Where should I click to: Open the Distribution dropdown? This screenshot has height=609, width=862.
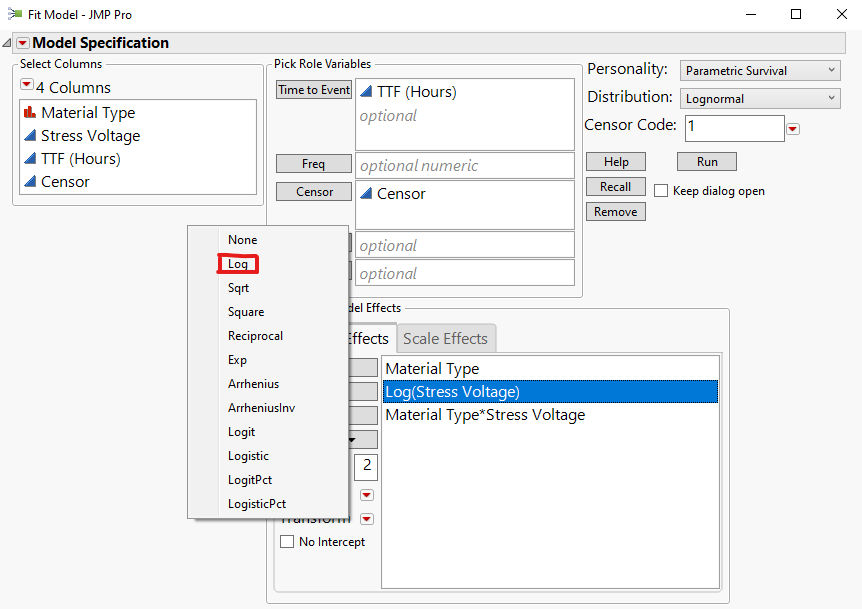coord(760,99)
